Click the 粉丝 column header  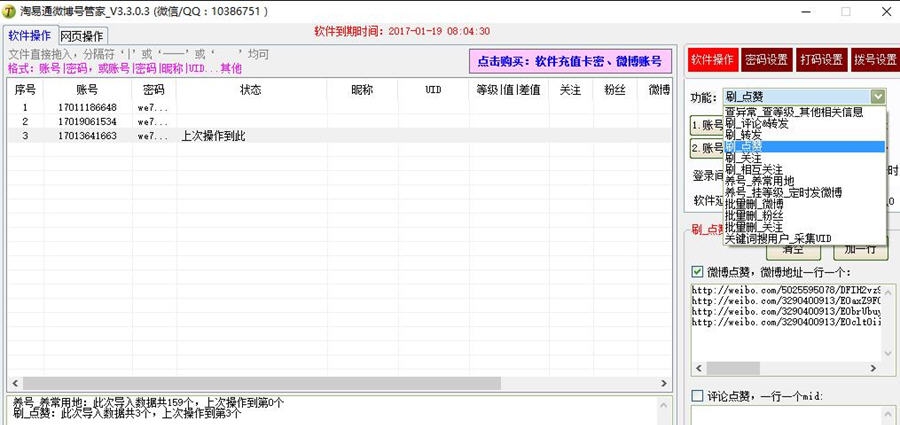pos(615,90)
